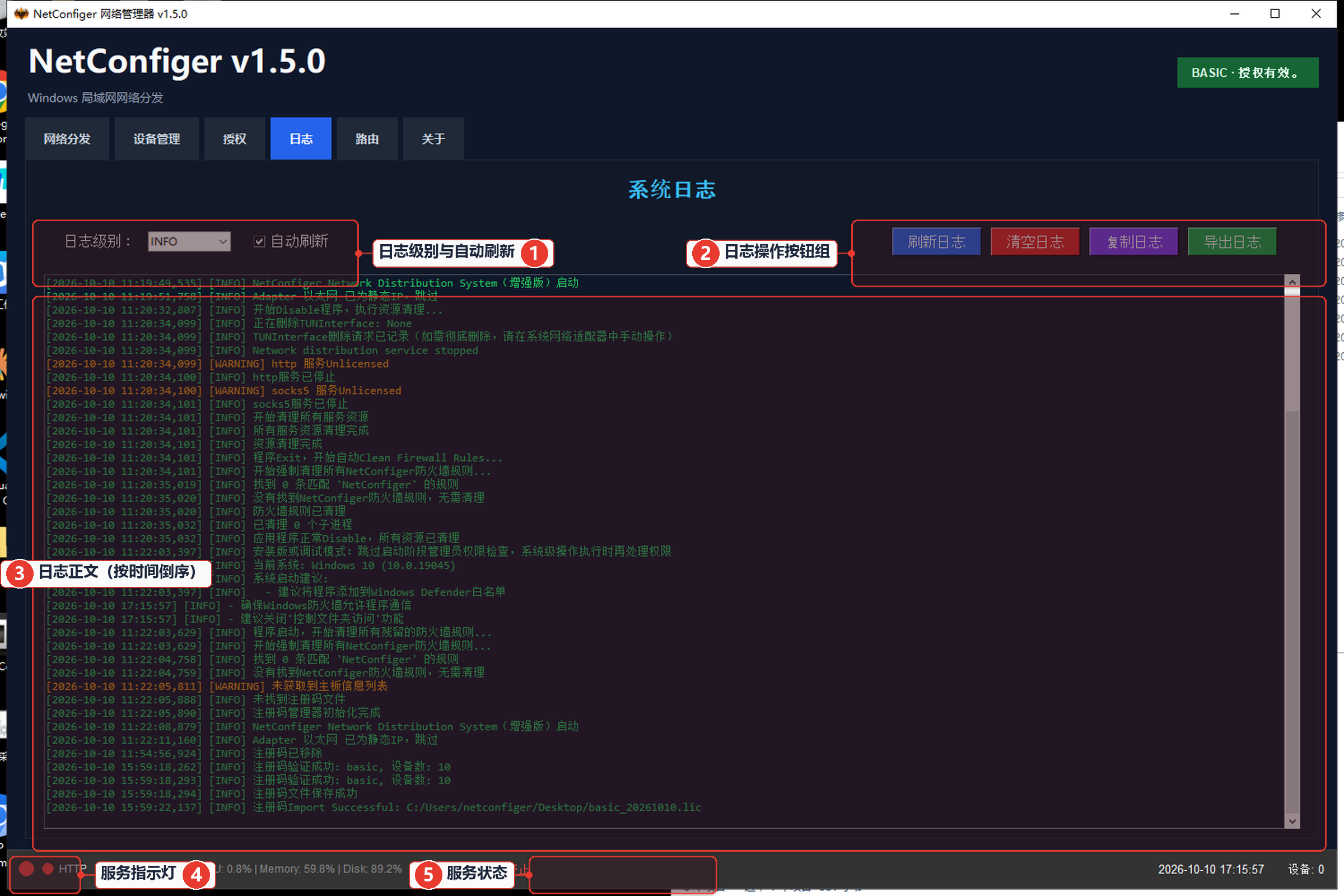Click the subtitle 'Windows 局域网网络分发'
This screenshot has height=896, width=1344.
pyautogui.click(x=95, y=97)
